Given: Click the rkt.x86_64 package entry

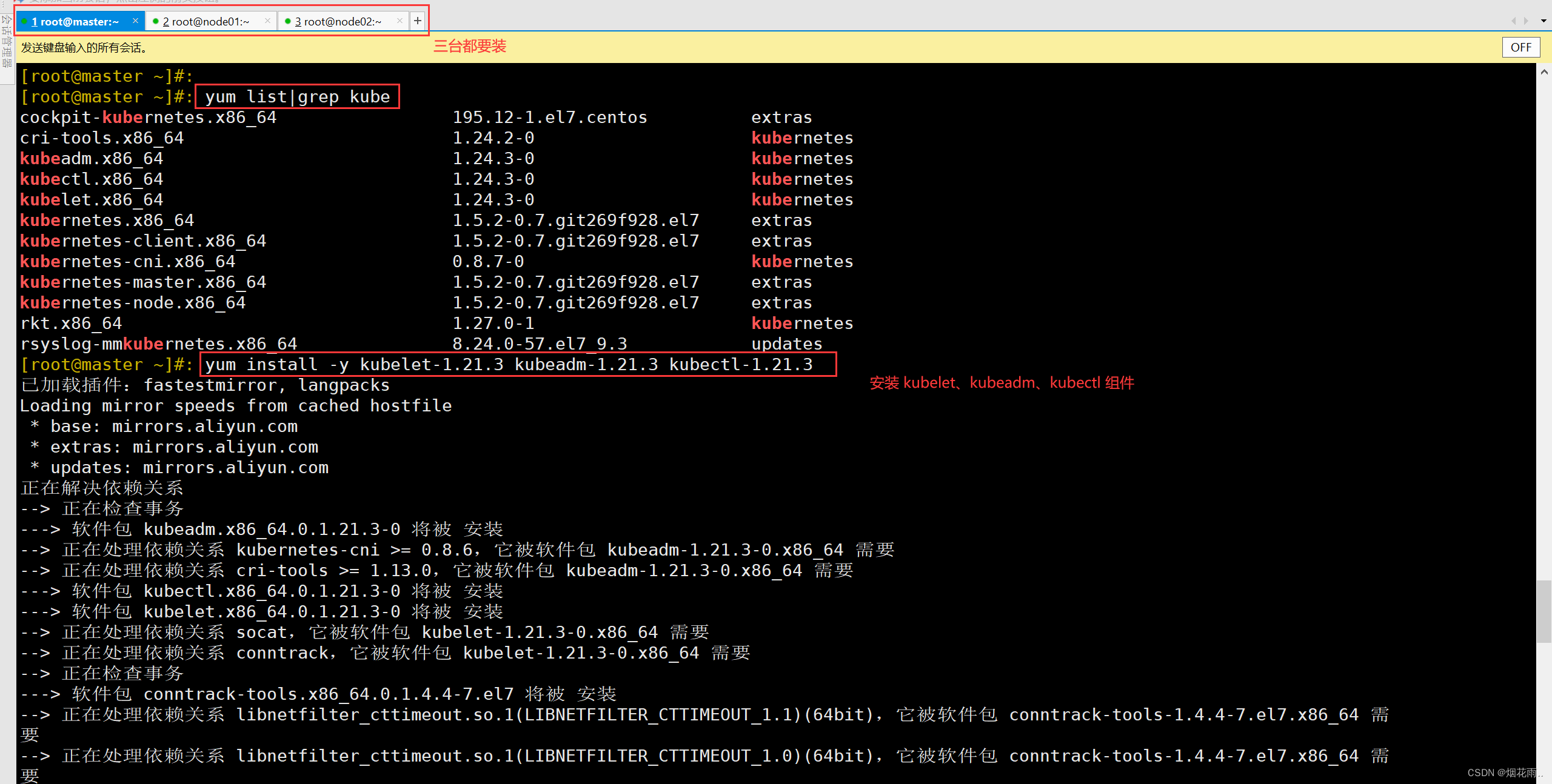Looking at the screenshot, I should pyautogui.click(x=71, y=324).
